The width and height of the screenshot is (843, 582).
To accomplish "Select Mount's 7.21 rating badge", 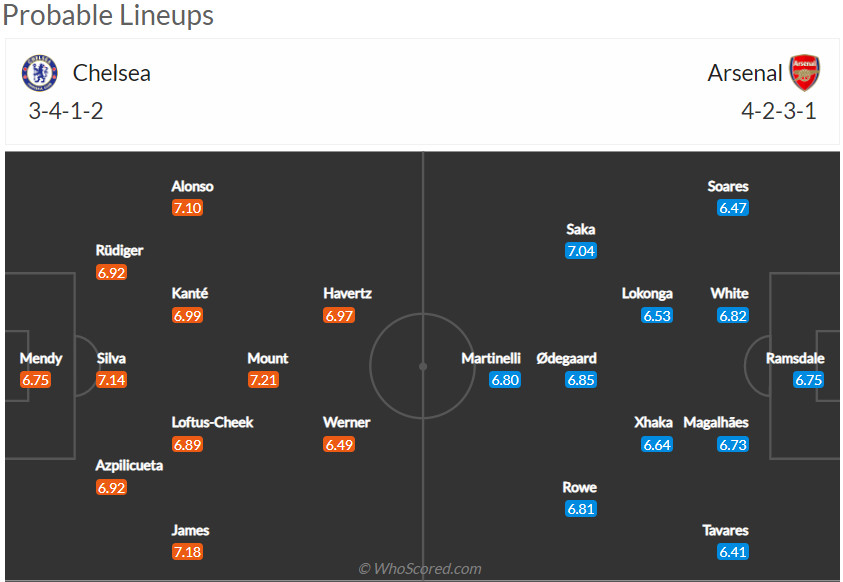I will coord(264,380).
